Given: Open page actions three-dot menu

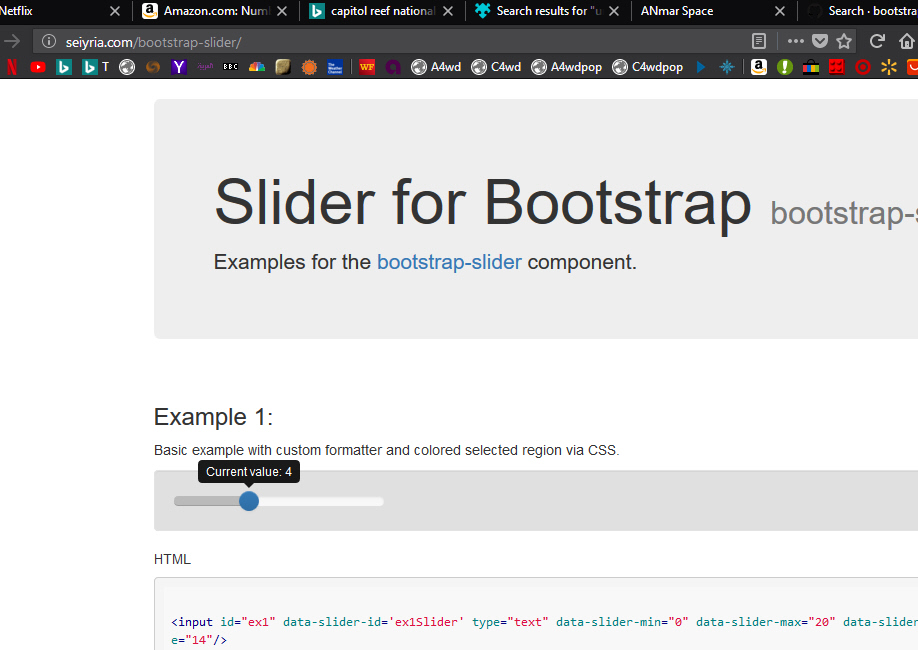Looking at the screenshot, I should pos(796,42).
